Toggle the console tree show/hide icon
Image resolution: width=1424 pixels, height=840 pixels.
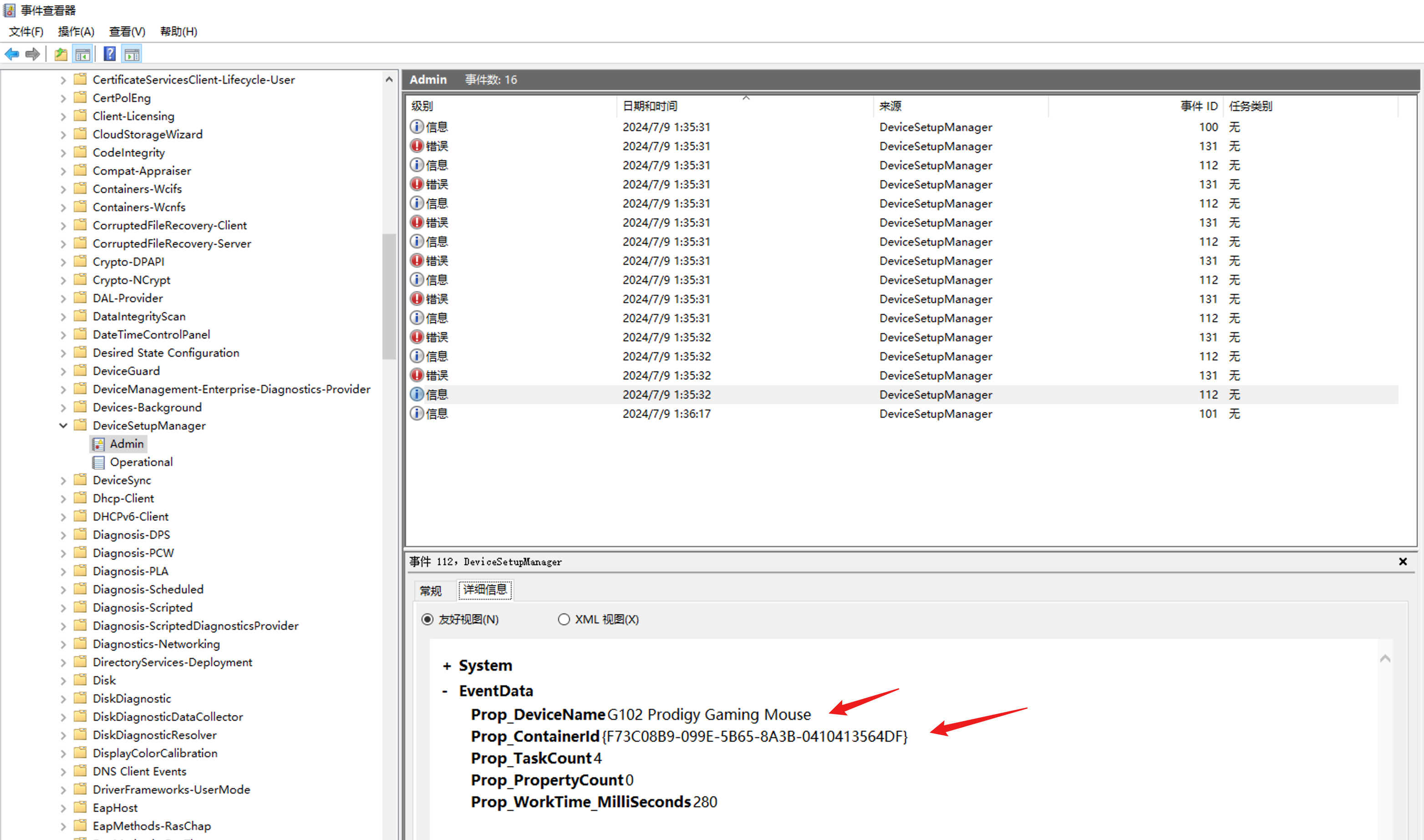(83, 54)
